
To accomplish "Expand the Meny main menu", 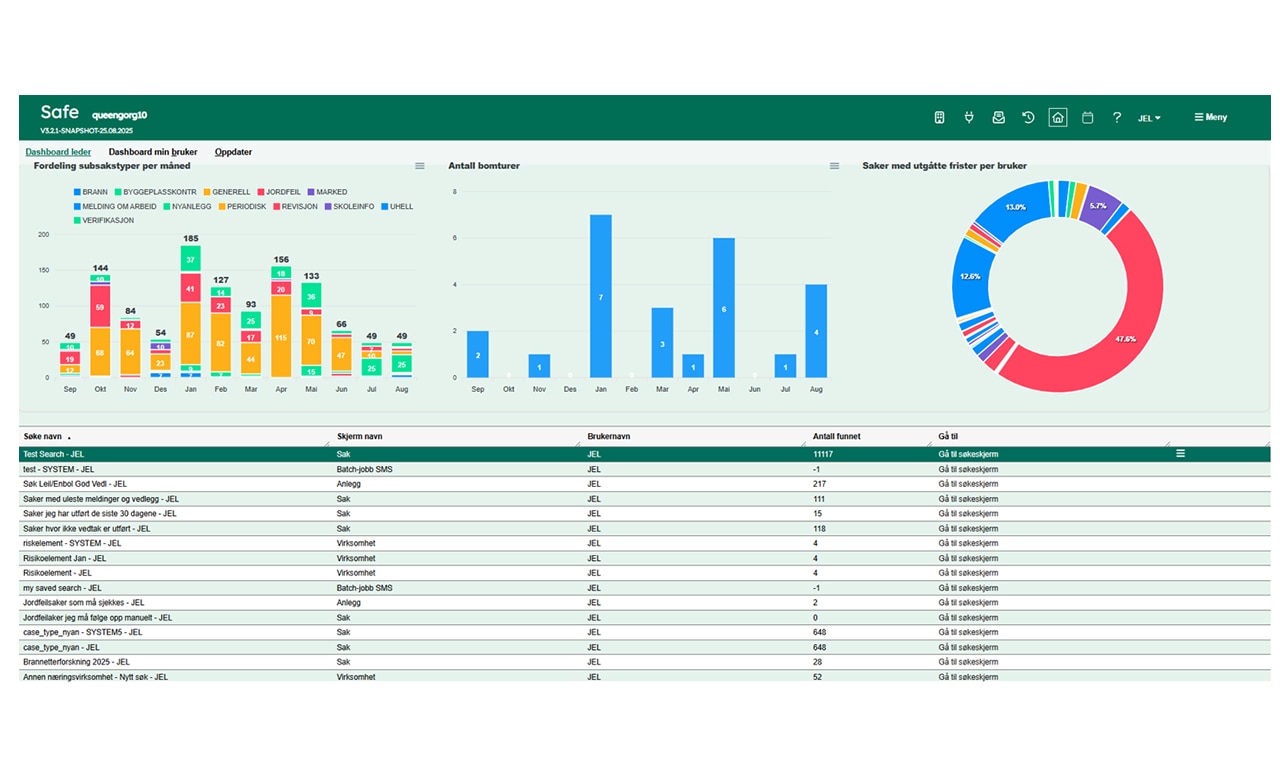I will pyautogui.click(x=1210, y=118).
